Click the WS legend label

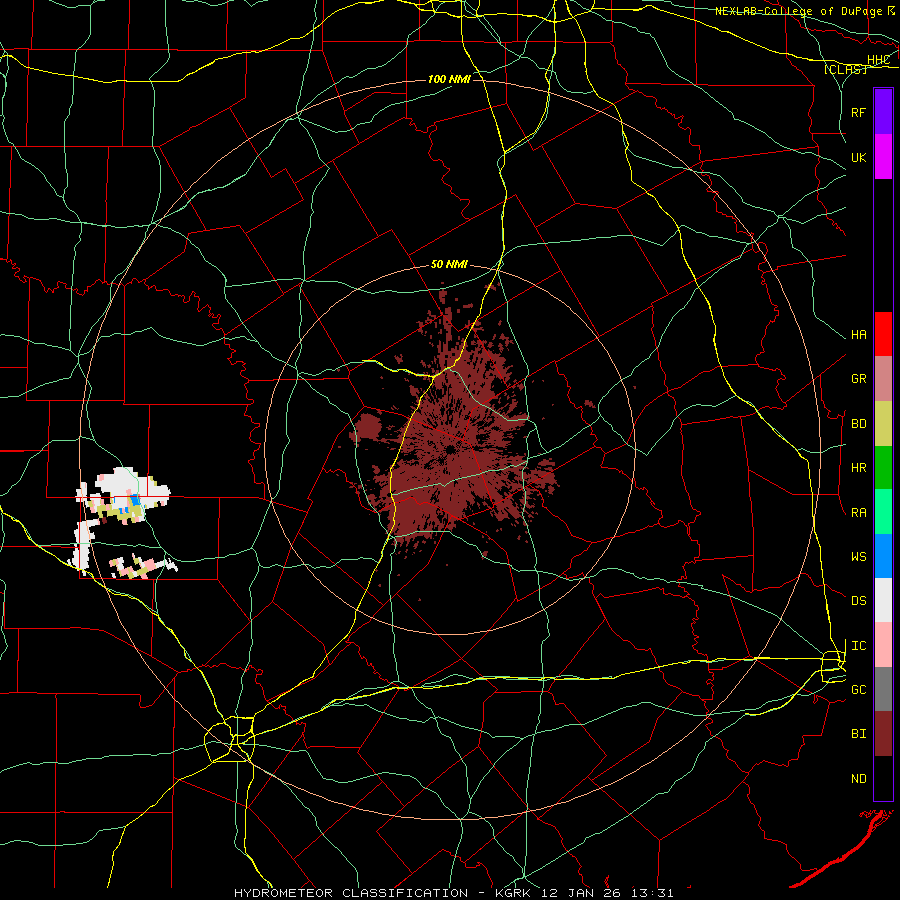click(x=858, y=556)
